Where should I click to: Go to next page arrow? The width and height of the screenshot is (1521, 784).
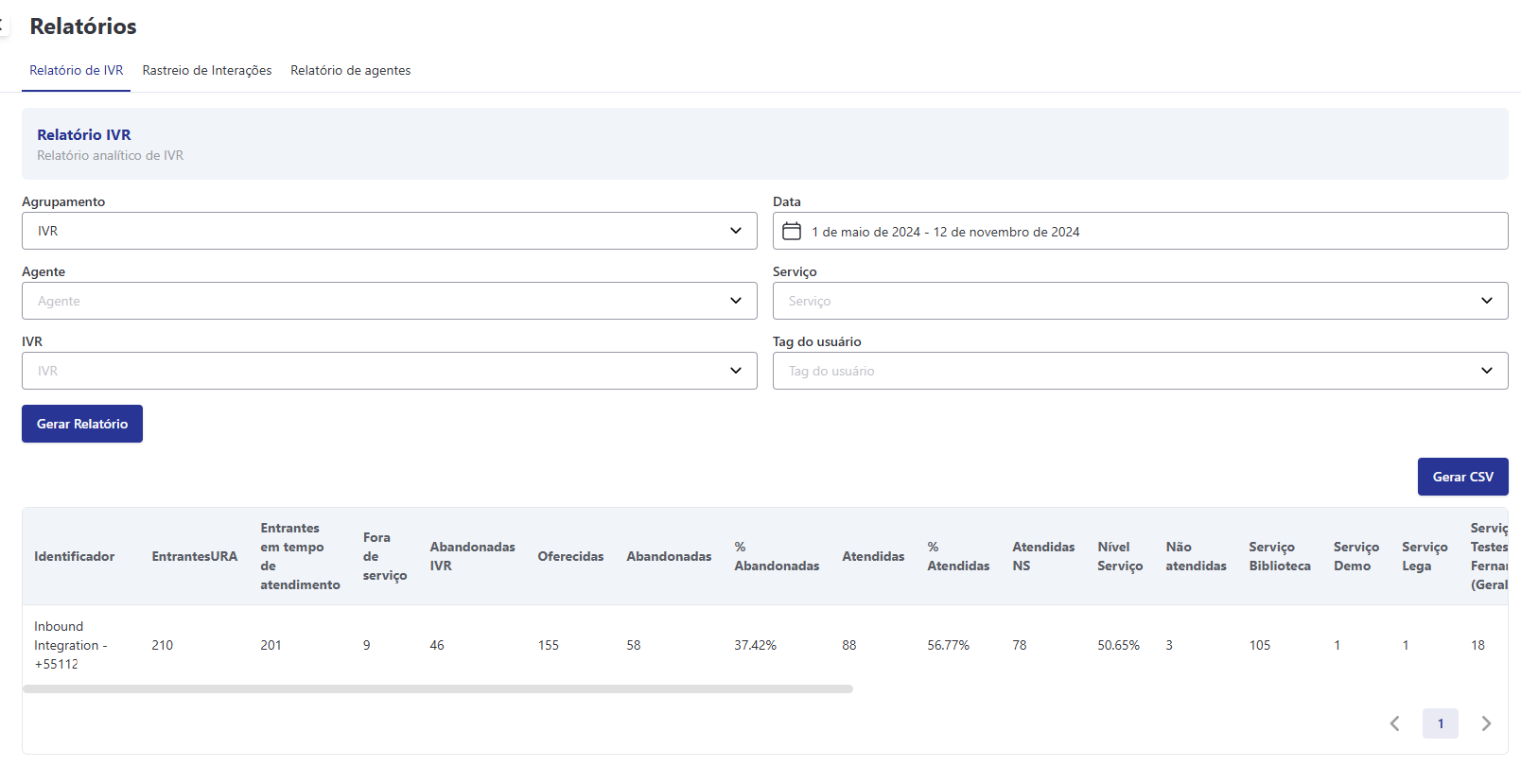(x=1486, y=723)
